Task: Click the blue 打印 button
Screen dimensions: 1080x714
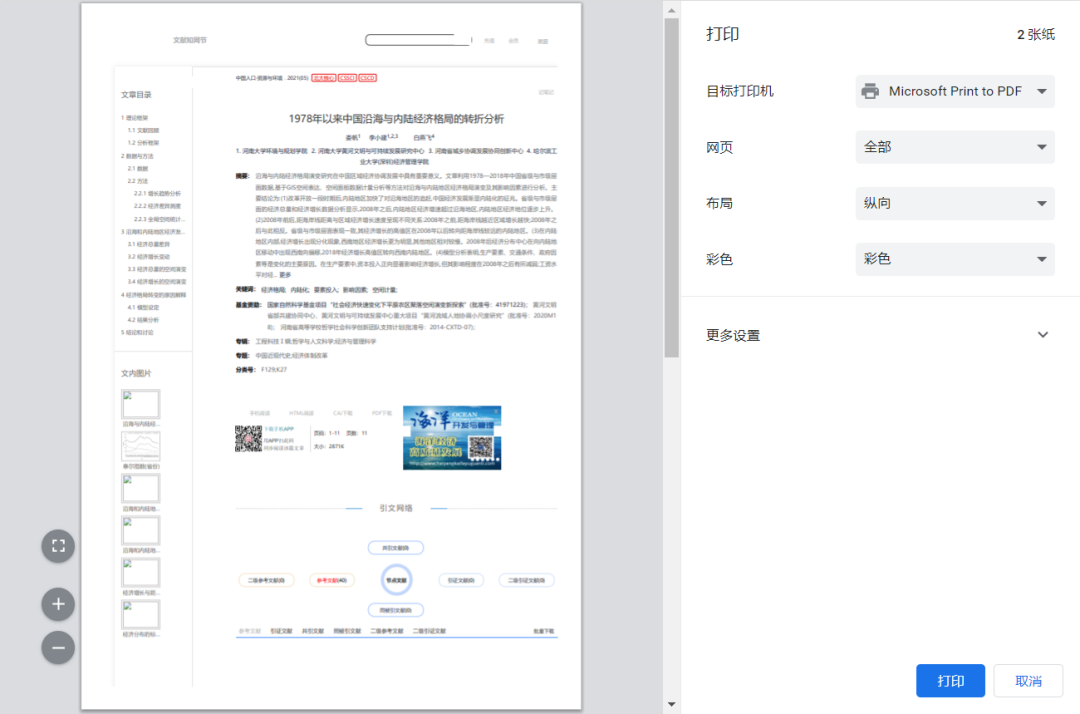Action: coord(950,680)
